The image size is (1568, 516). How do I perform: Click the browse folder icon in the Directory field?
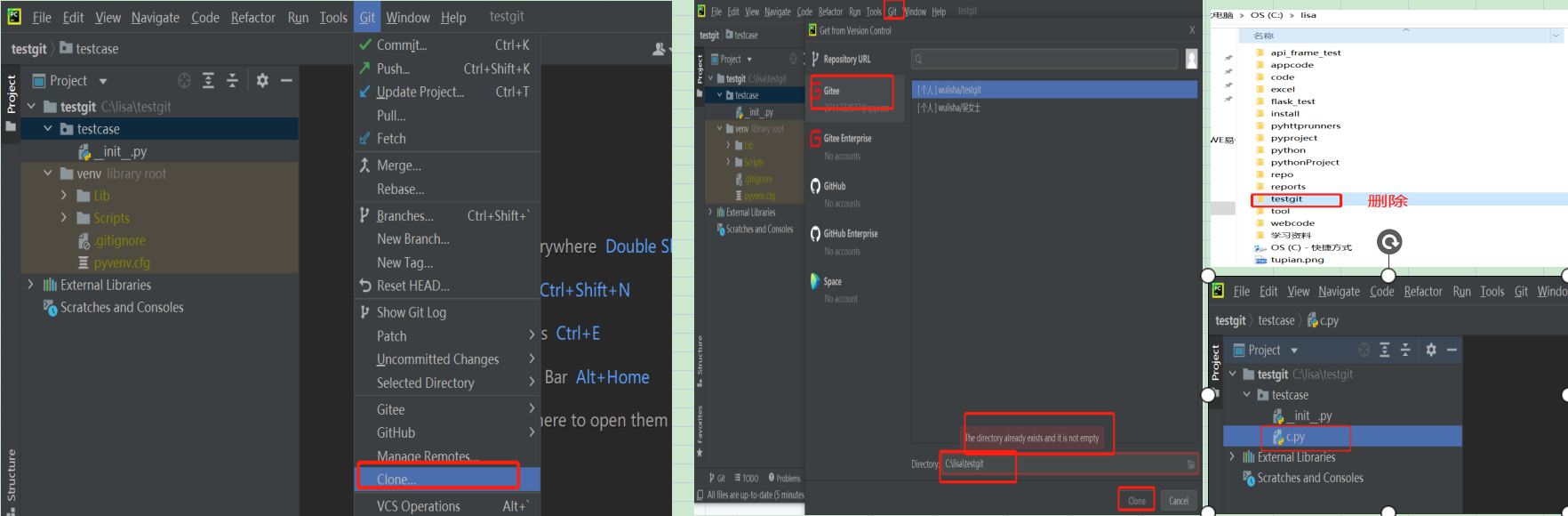(x=1191, y=464)
